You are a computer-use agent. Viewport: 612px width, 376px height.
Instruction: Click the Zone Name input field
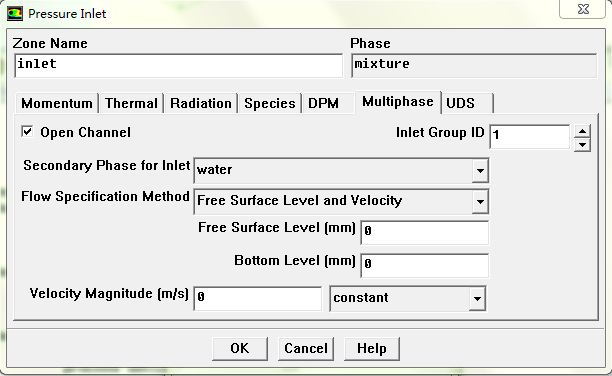[178, 66]
